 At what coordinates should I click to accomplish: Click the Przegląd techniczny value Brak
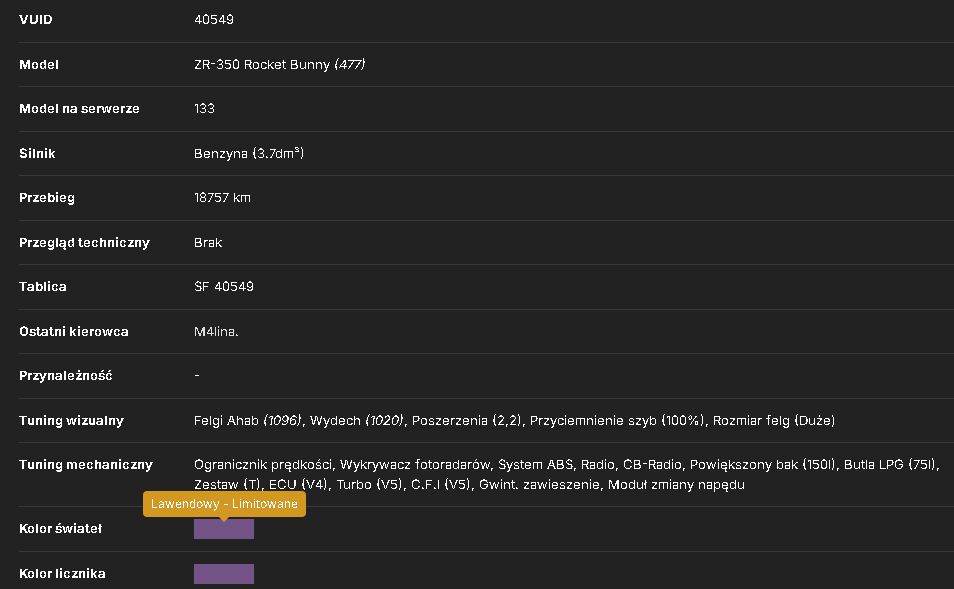pos(208,243)
